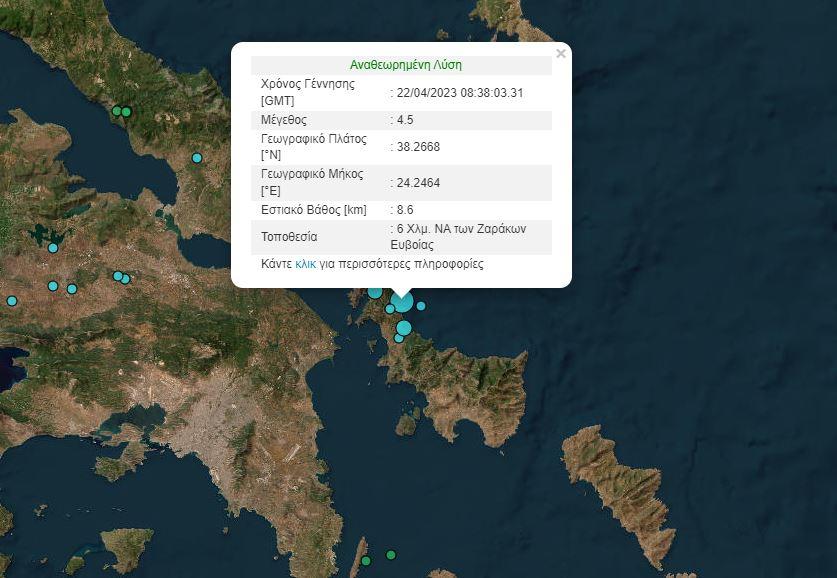Viewport: 837px width, 578px height.
Task: Click left green marker of the northwest pair
Action: [x=117, y=110]
